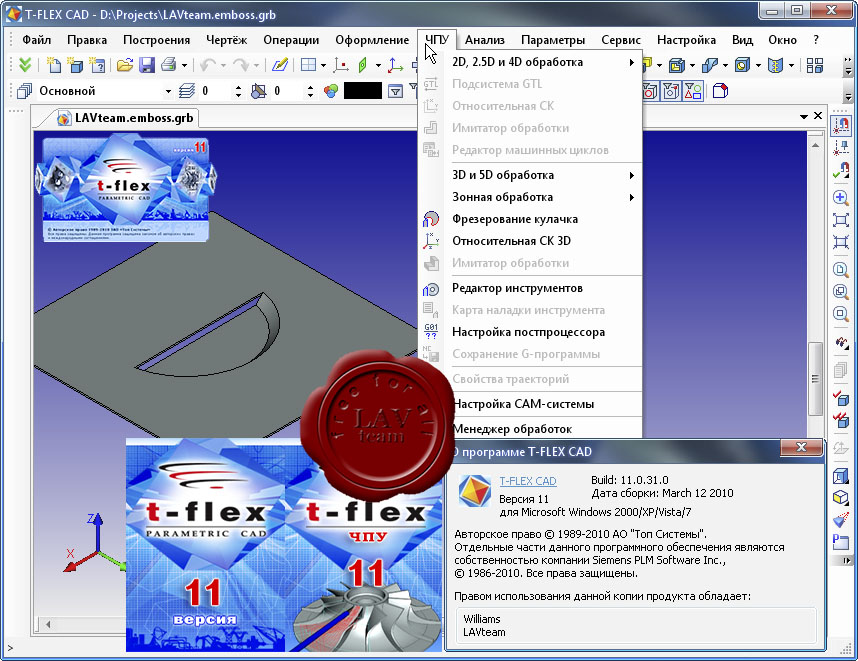Click the horizontal scrollbar left arrow
Viewport: 858px width, 661px height.
point(48,624)
